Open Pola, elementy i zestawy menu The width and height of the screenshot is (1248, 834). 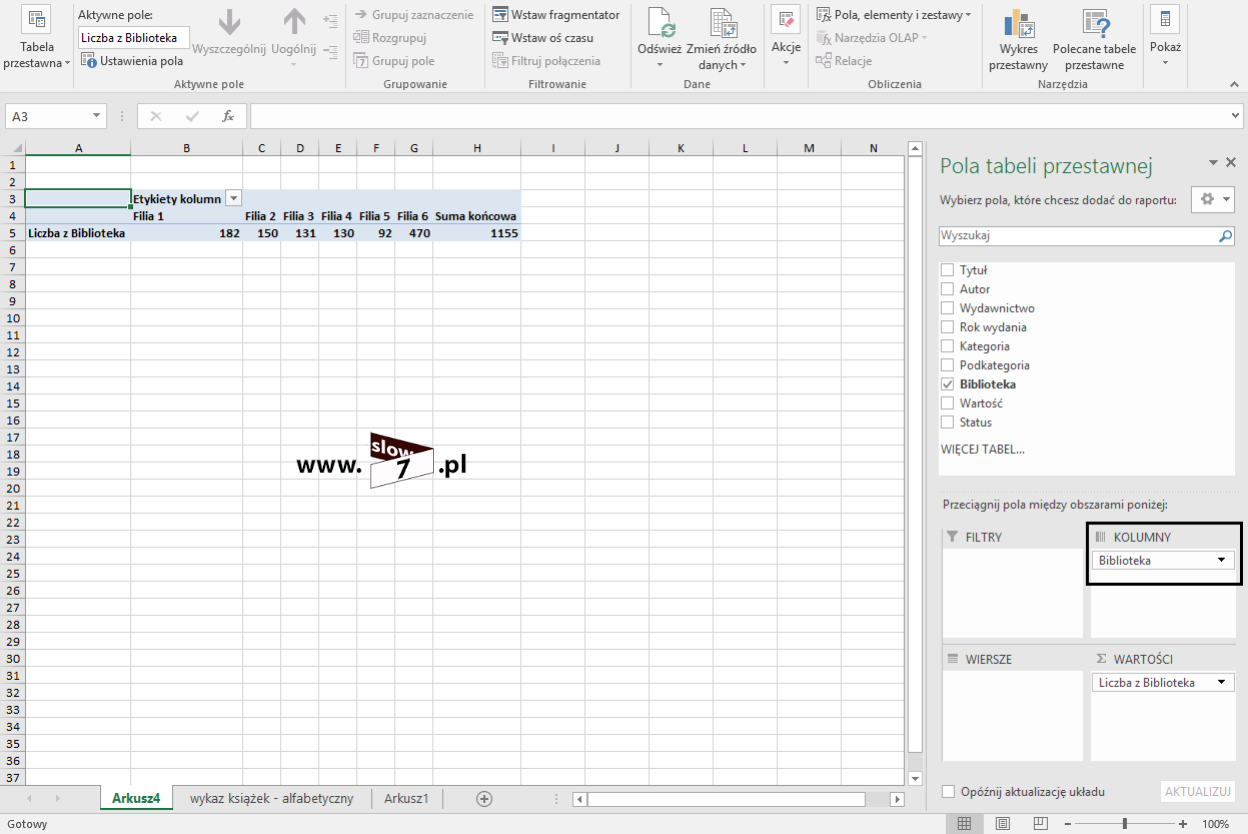(x=894, y=15)
